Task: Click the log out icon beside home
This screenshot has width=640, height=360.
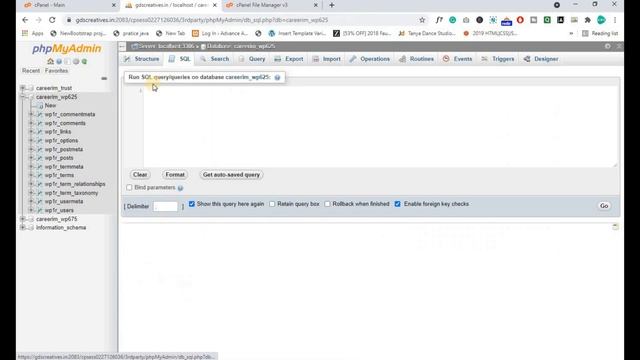Action: [59, 61]
